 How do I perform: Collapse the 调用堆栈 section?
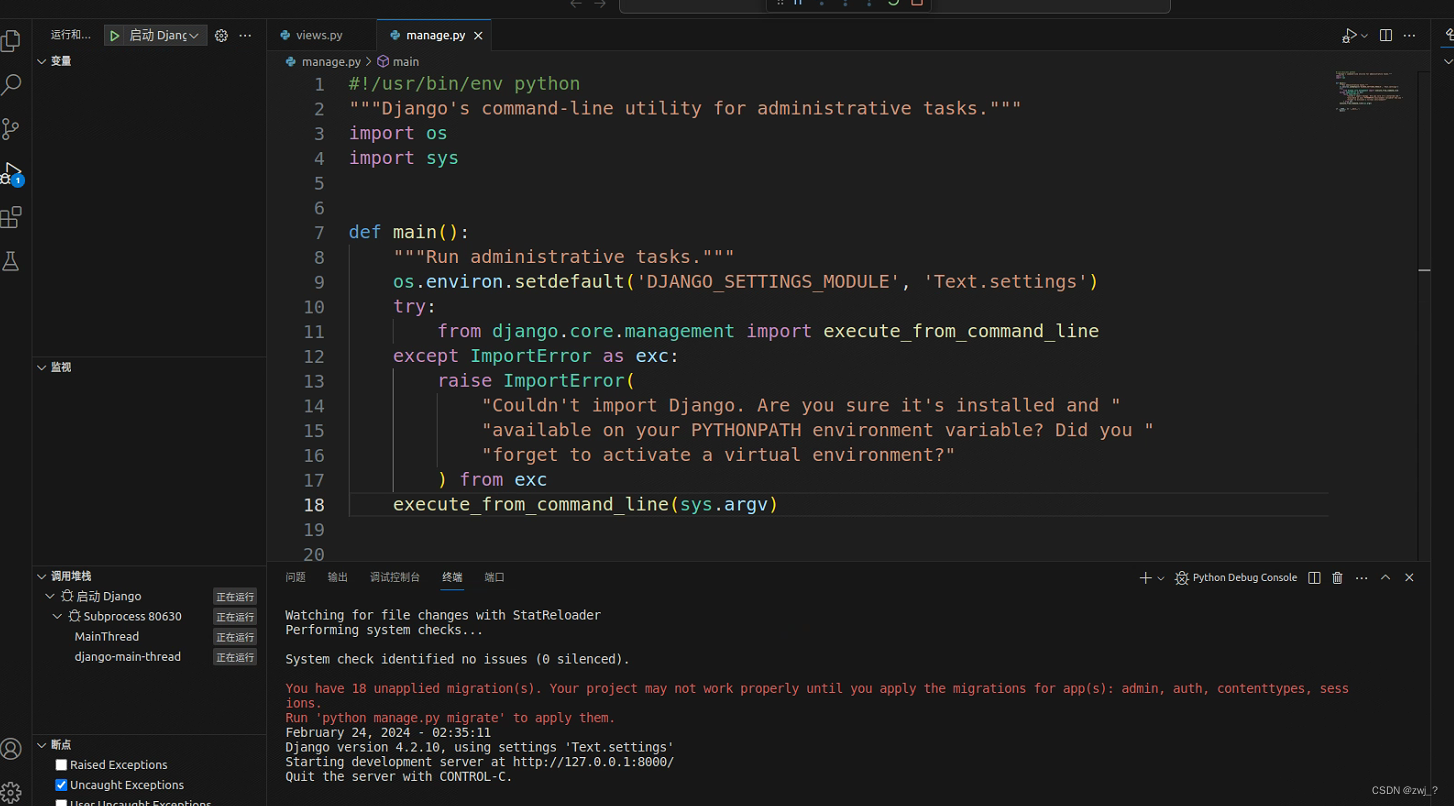(42, 576)
